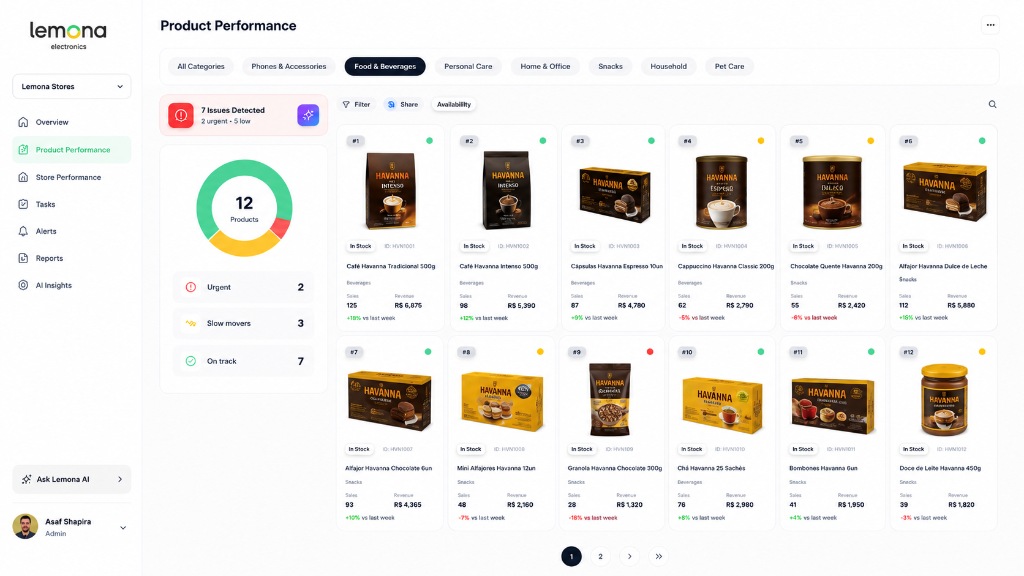
Task: Open Café Havanna Tradicional 500g product image
Action: 391,190
